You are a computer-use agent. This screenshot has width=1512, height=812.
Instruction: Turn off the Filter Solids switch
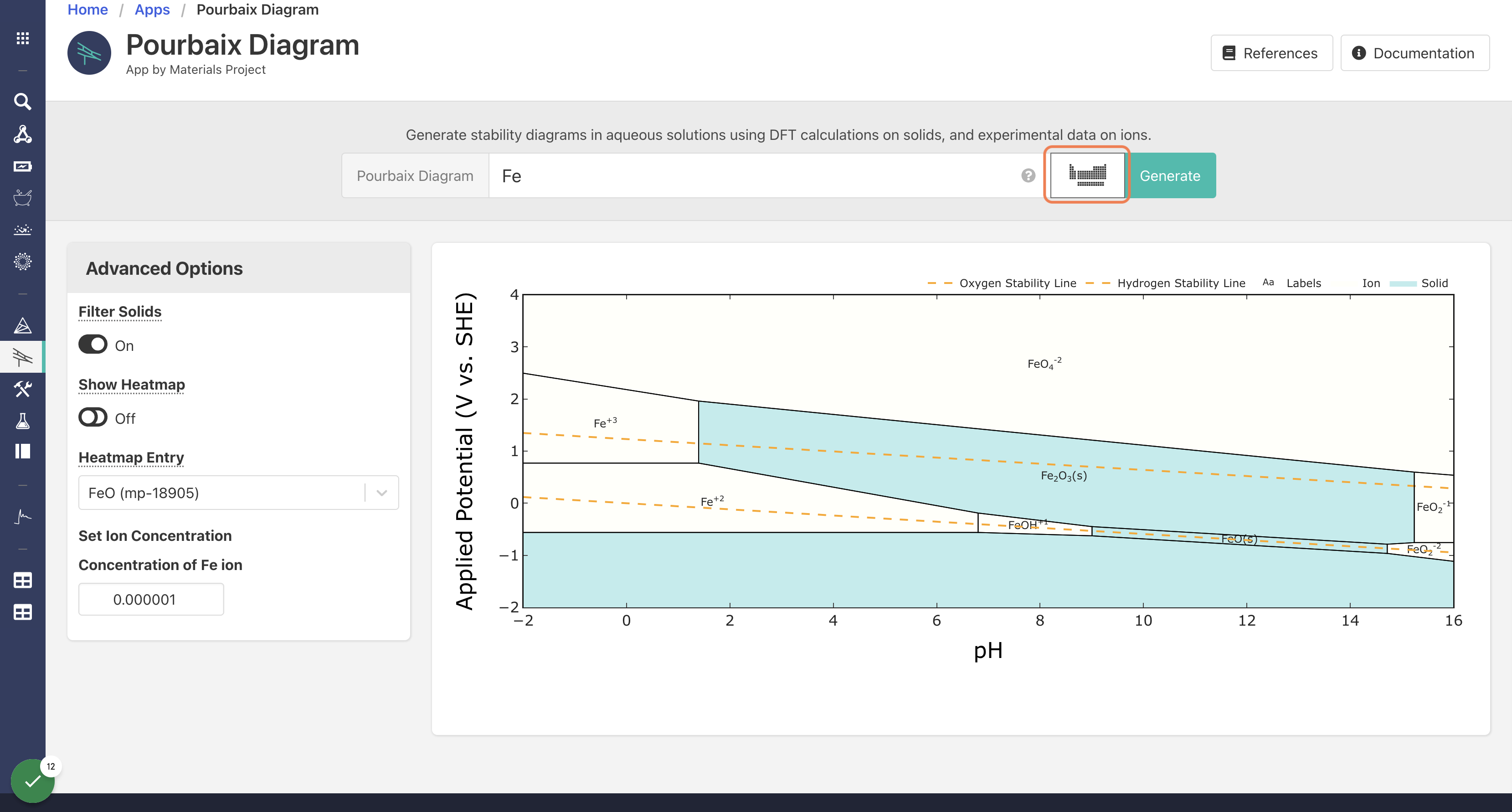(x=93, y=344)
